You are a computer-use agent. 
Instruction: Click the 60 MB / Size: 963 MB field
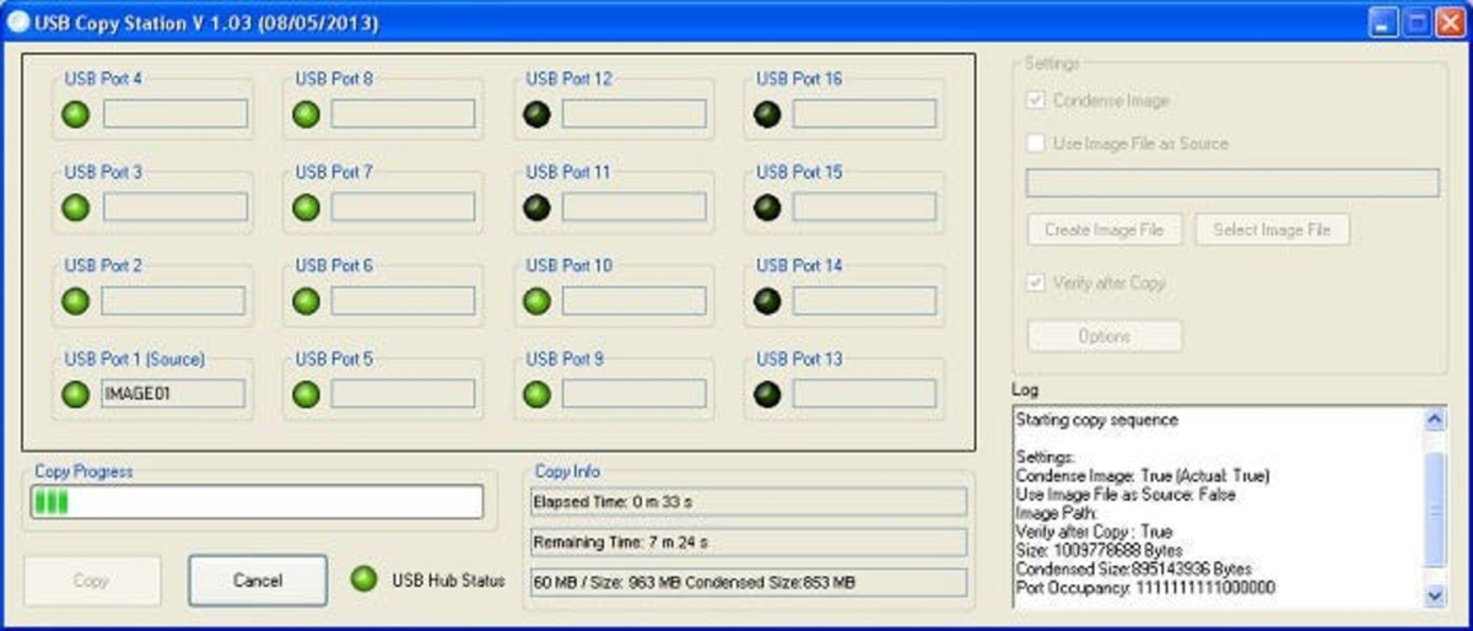(749, 583)
